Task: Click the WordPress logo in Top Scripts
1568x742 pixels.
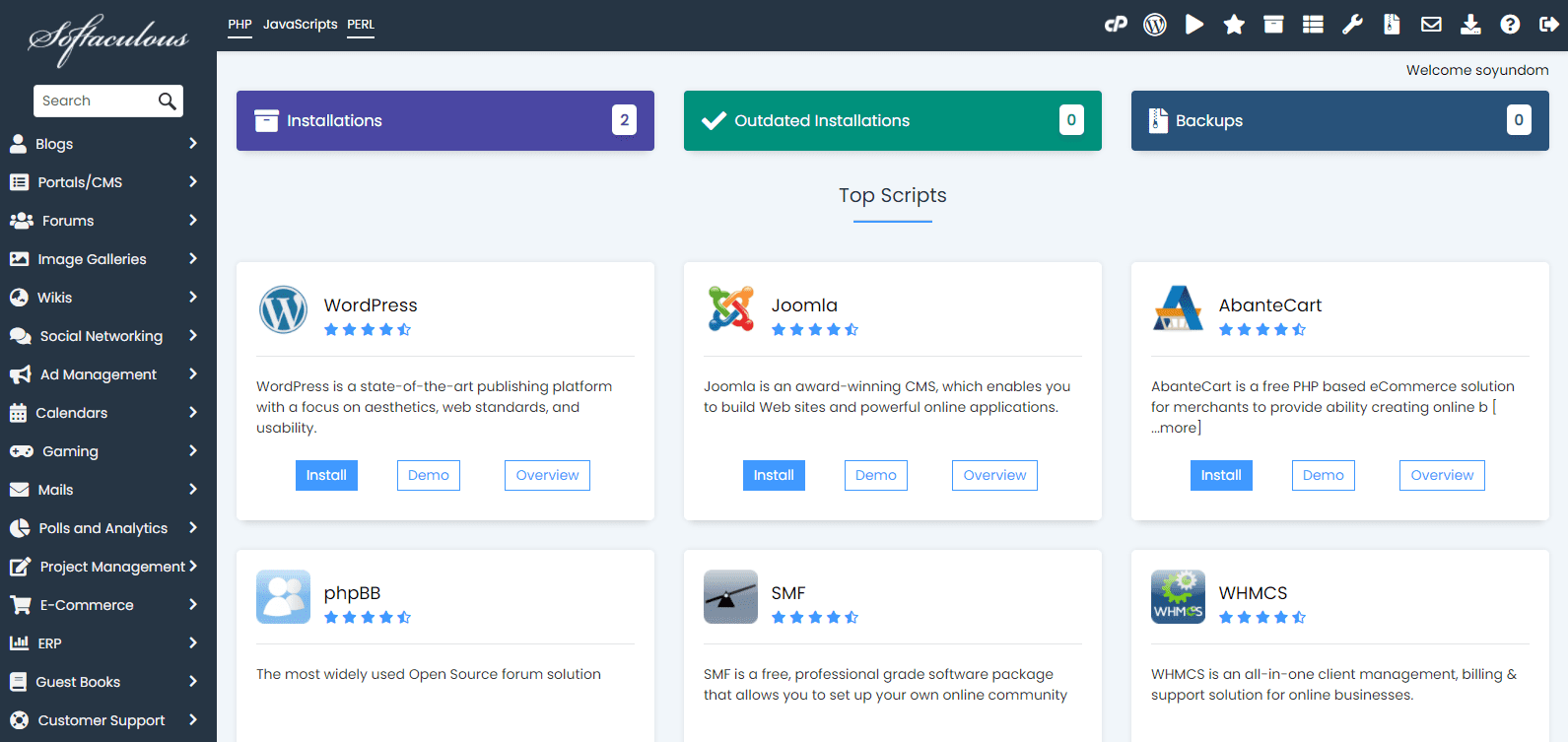Action: pos(283,309)
